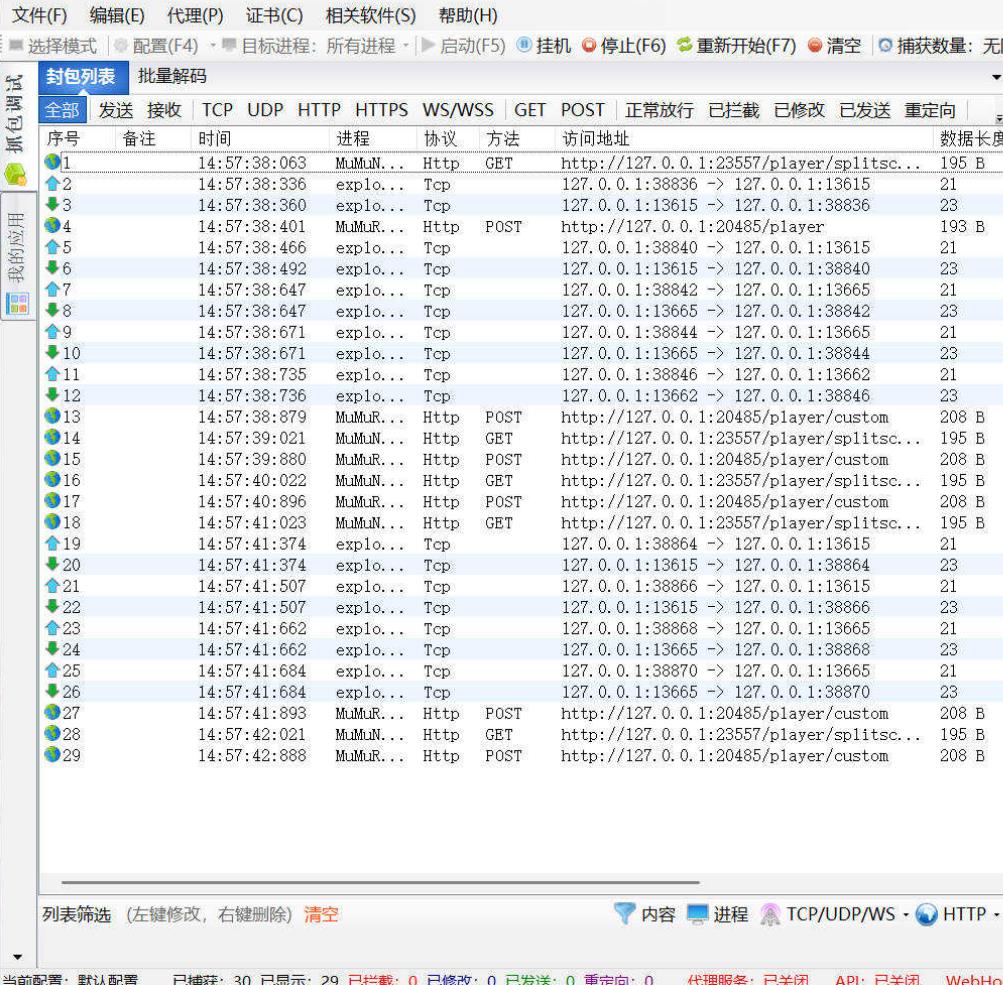
Task: Click the 内容 funnel filter icon
Action: (x=624, y=913)
